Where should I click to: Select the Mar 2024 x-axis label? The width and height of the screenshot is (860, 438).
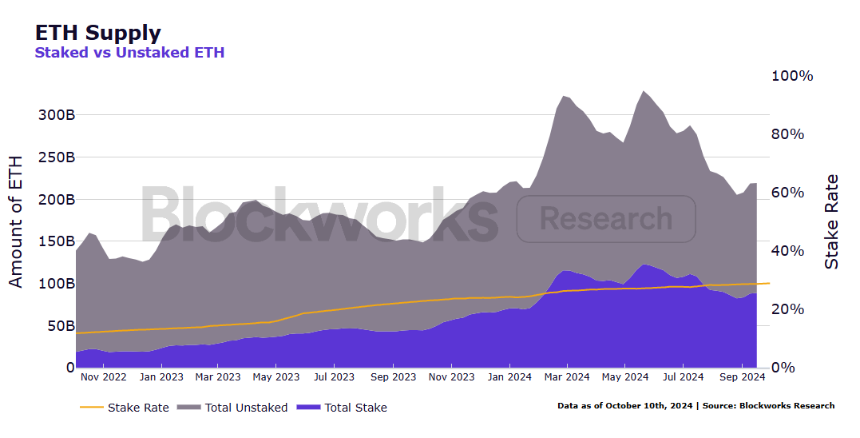point(567,377)
